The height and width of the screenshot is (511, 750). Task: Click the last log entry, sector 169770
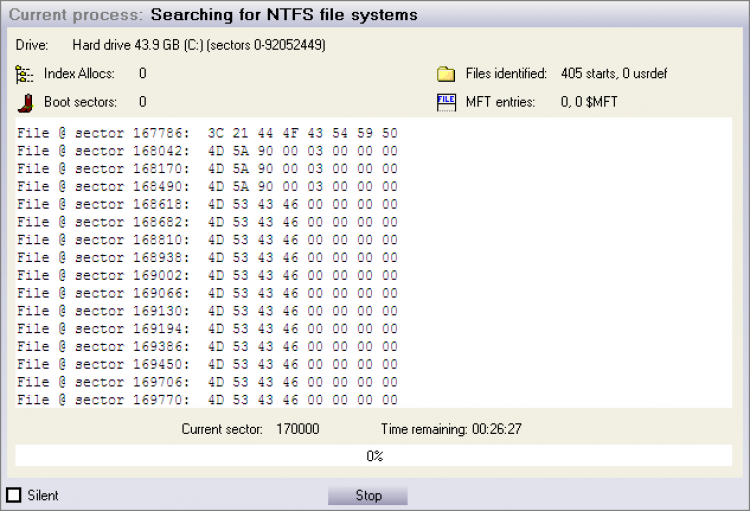click(207, 400)
